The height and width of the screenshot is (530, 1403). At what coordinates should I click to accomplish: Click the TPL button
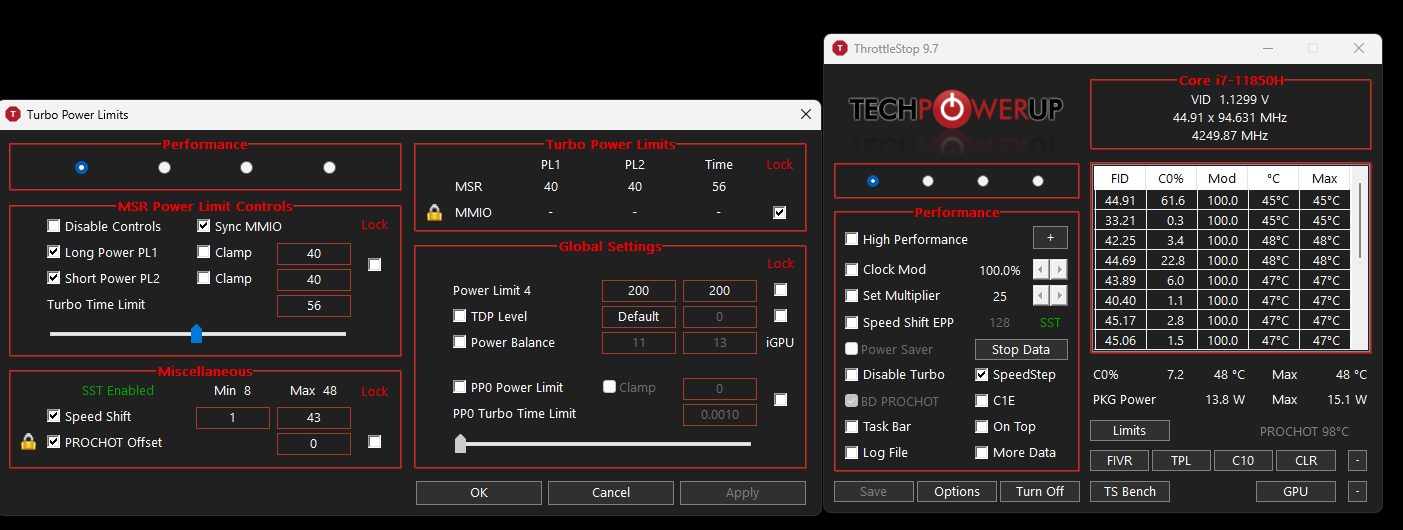[1181, 461]
